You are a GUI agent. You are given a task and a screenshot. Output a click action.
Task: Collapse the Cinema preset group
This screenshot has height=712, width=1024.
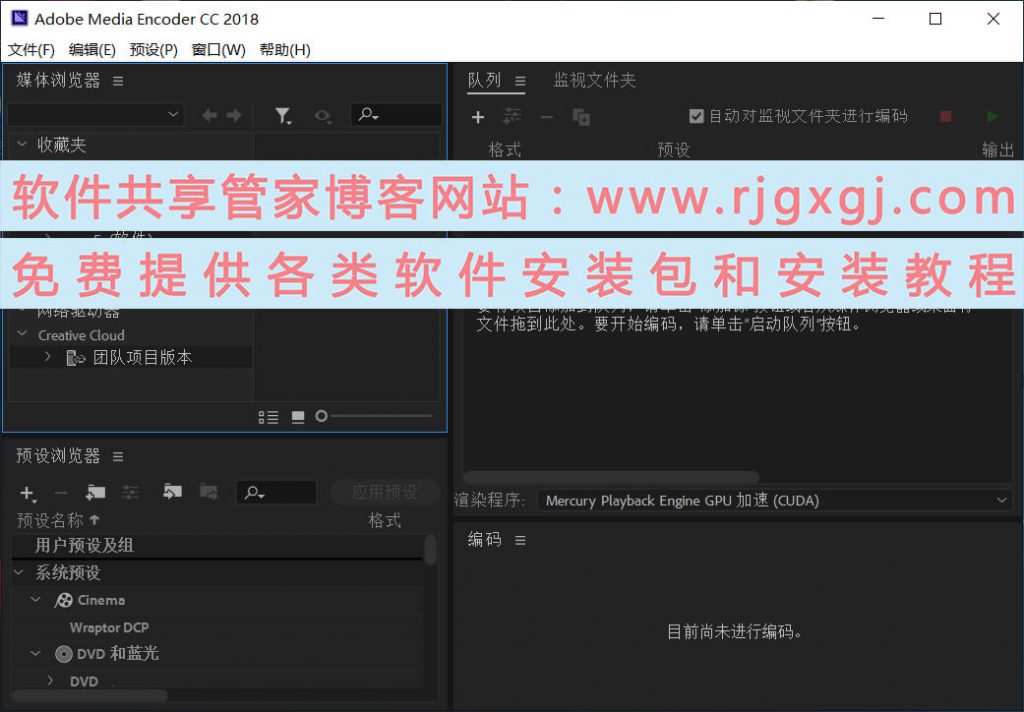36,600
